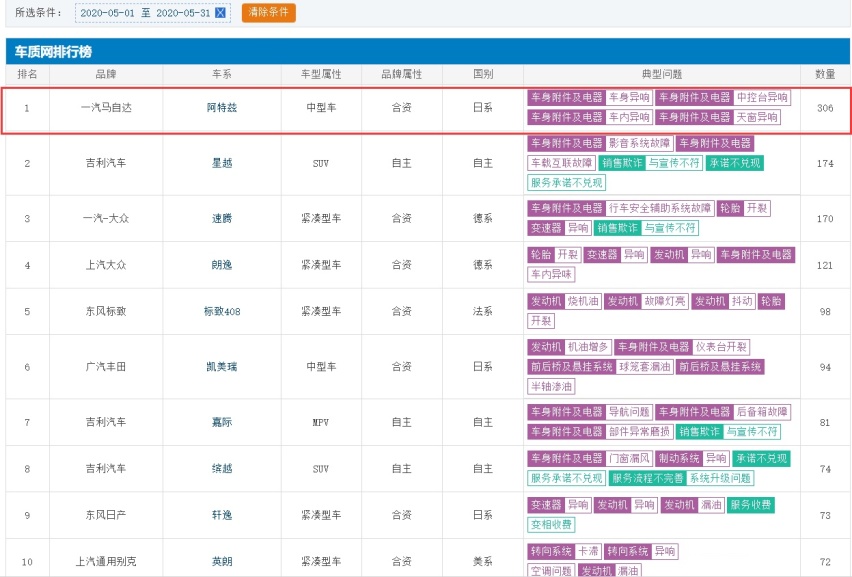Viewport: 852px width, 577px height.
Task: Select the 服务收费 issue tag
Action: (x=750, y=505)
